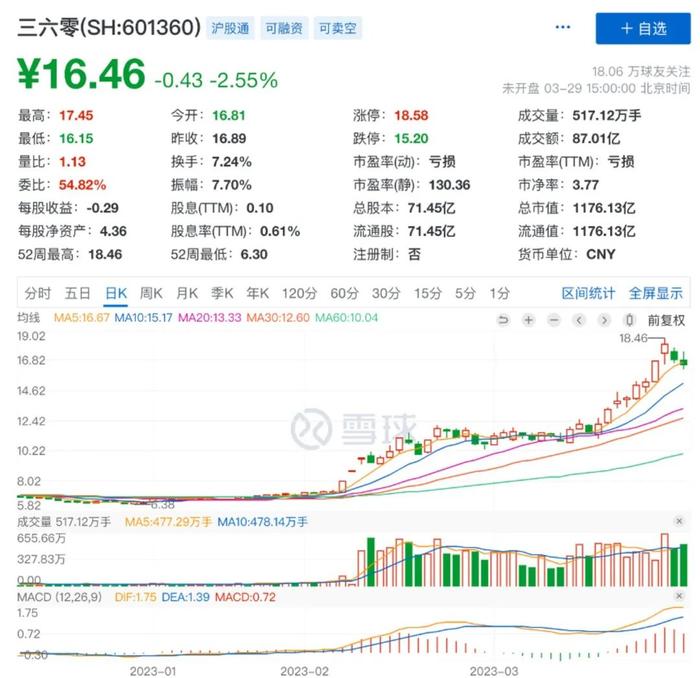This screenshot has width=700, height=678.
Task: Switch to the 15分 interval tab
Action: pyautogui.click(x=427, y=293)
